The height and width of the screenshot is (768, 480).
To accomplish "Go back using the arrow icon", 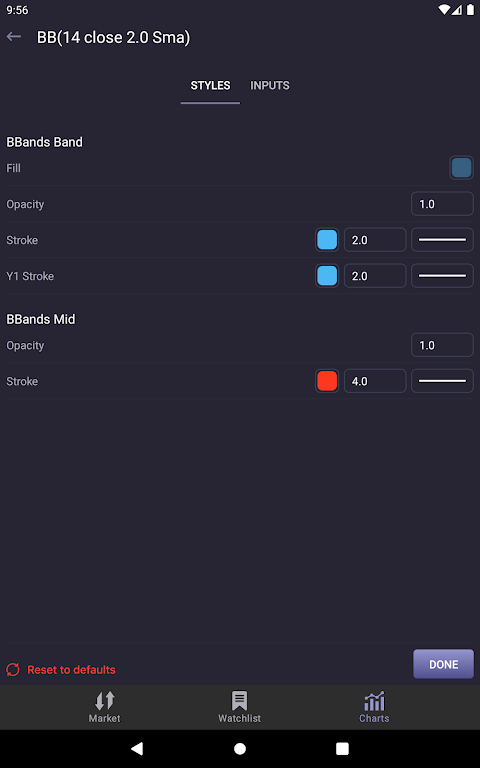I will pos(14,37).
